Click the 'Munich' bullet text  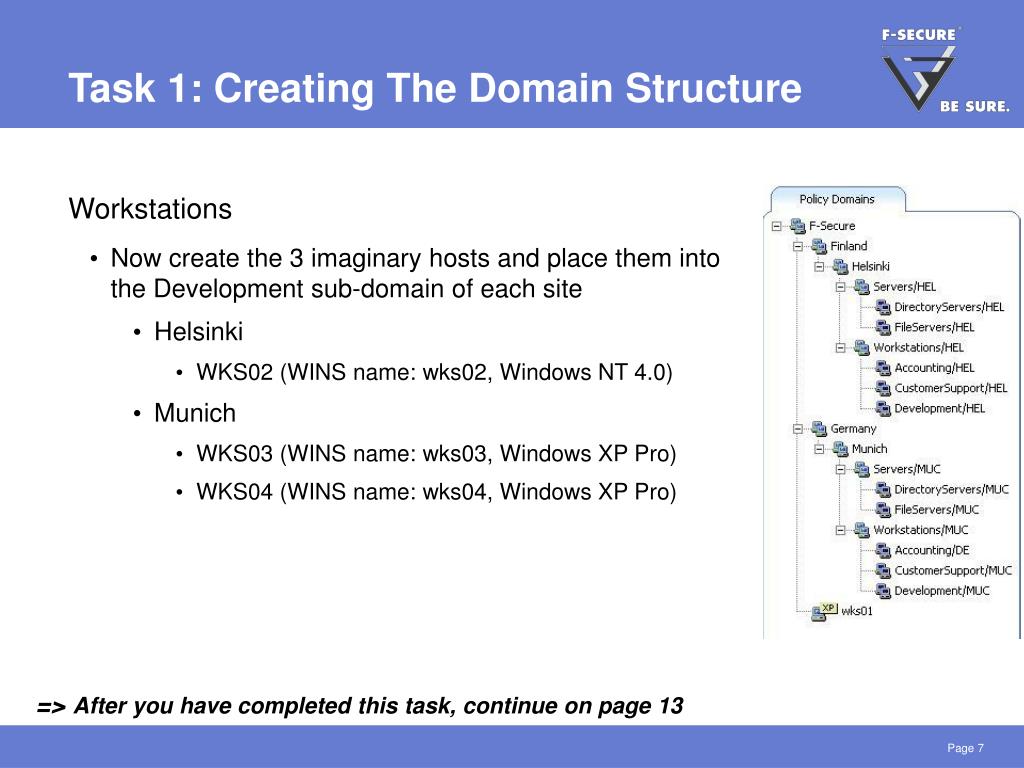click(195, 413)
